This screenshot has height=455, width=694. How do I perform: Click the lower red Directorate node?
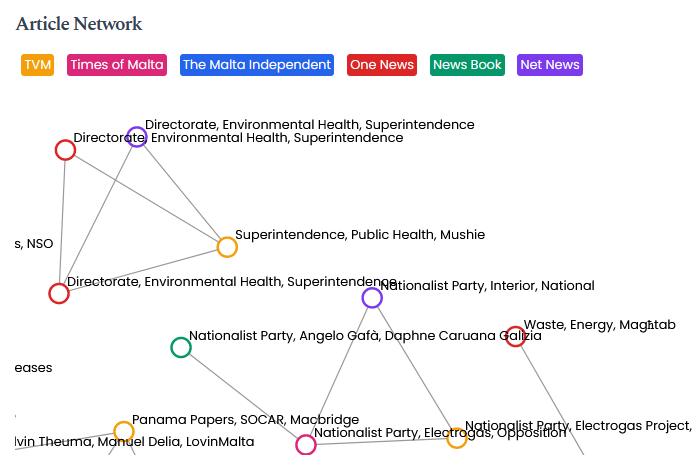pos(59,293)
